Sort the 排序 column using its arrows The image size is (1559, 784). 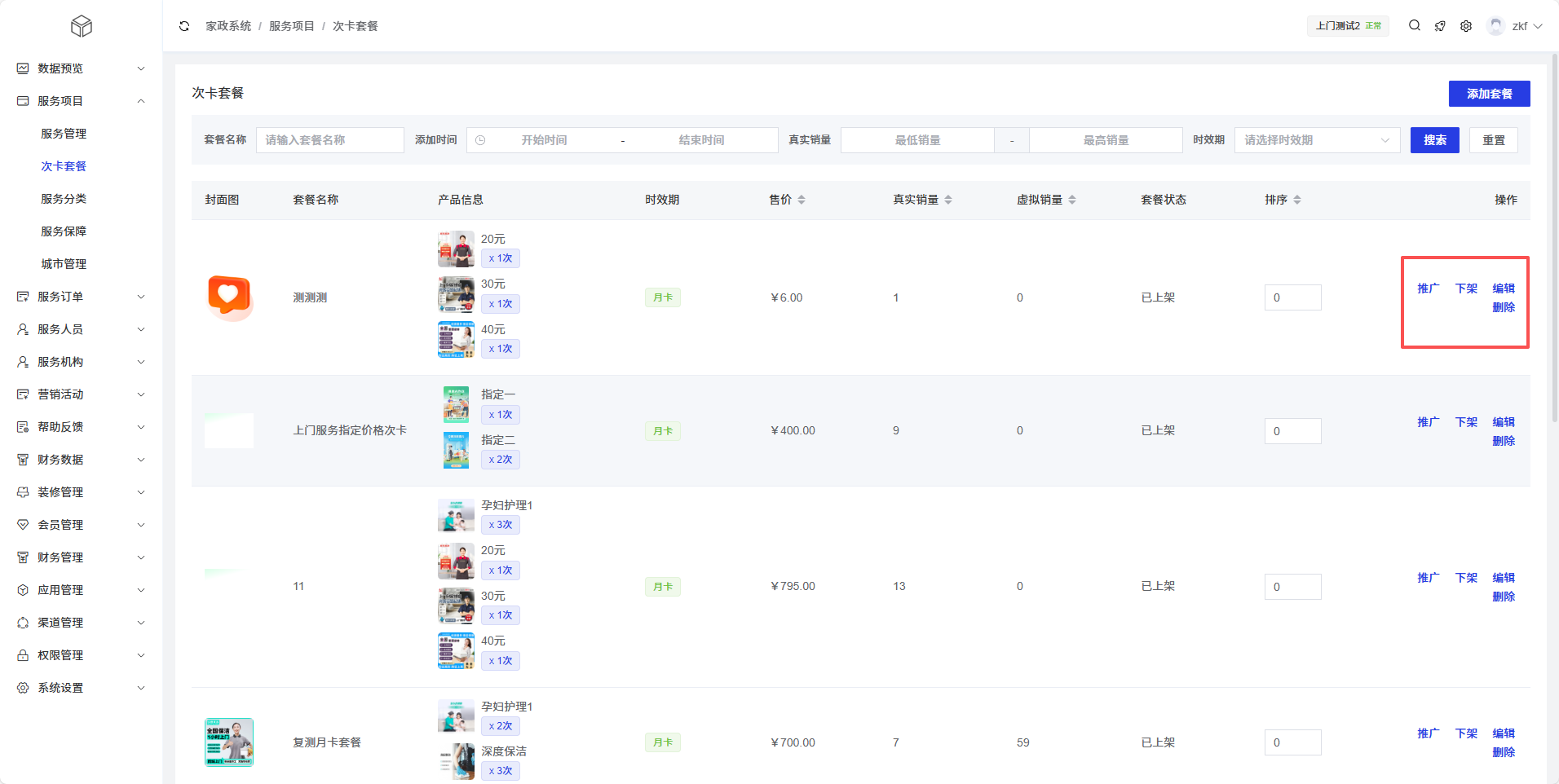1296,200
